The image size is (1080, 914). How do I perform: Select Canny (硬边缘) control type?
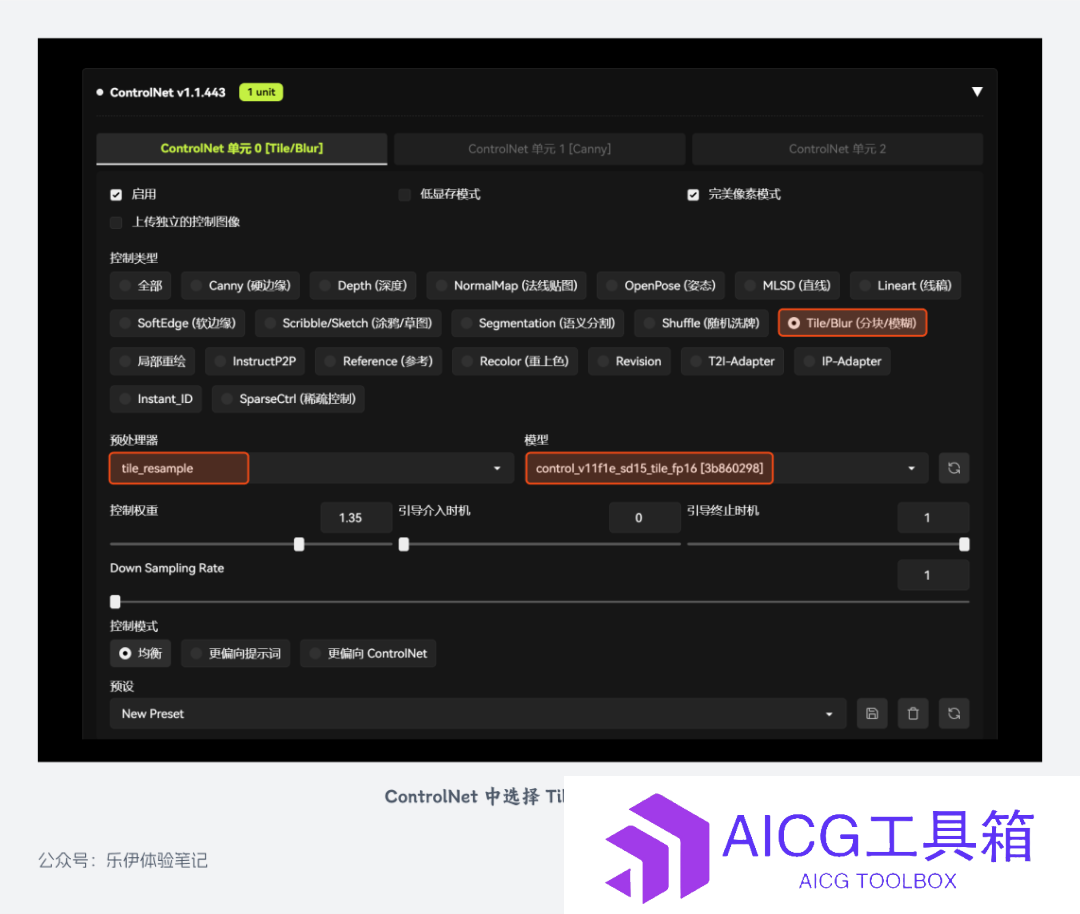(x=240, y=286)
